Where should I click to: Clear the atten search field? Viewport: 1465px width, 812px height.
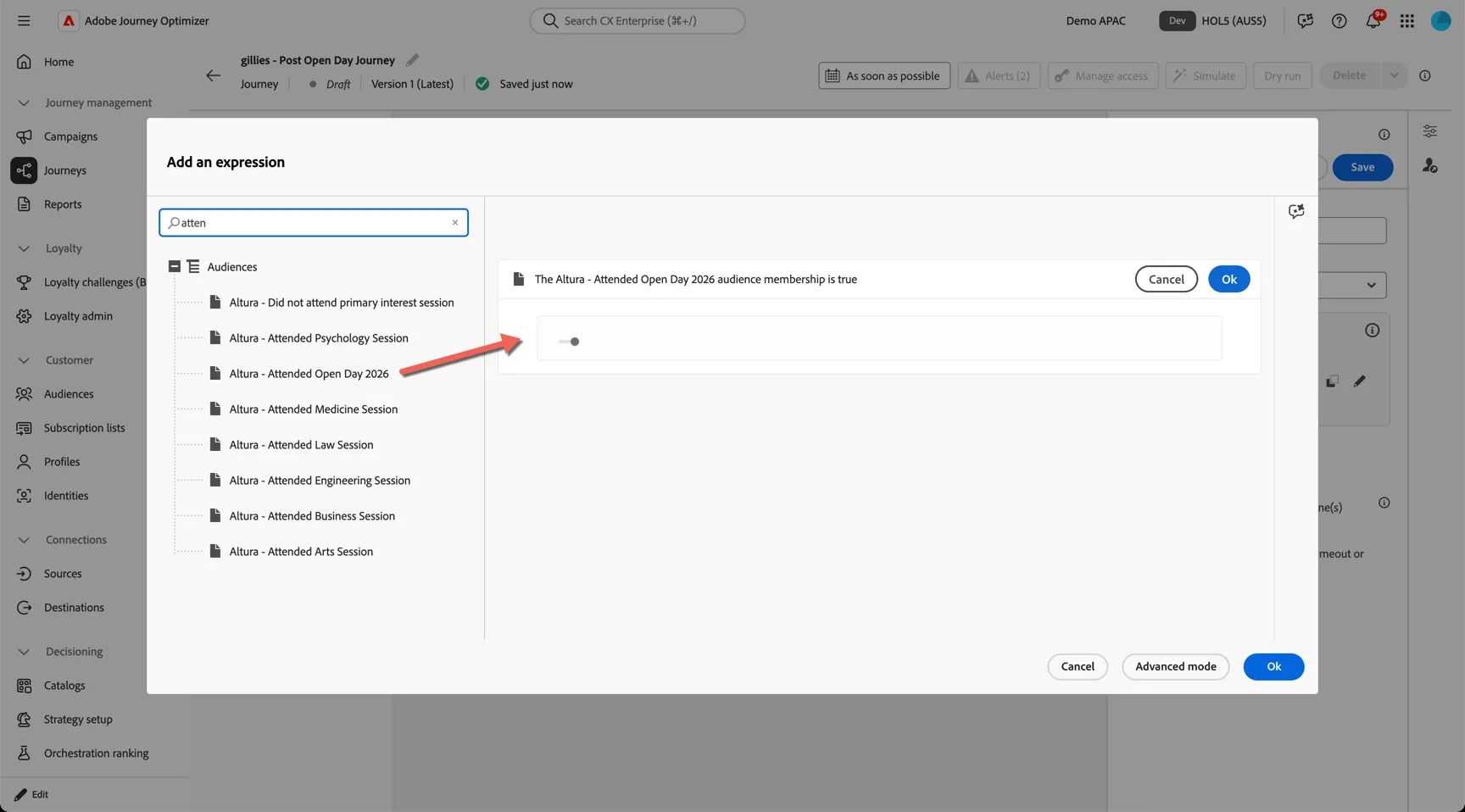455,223
